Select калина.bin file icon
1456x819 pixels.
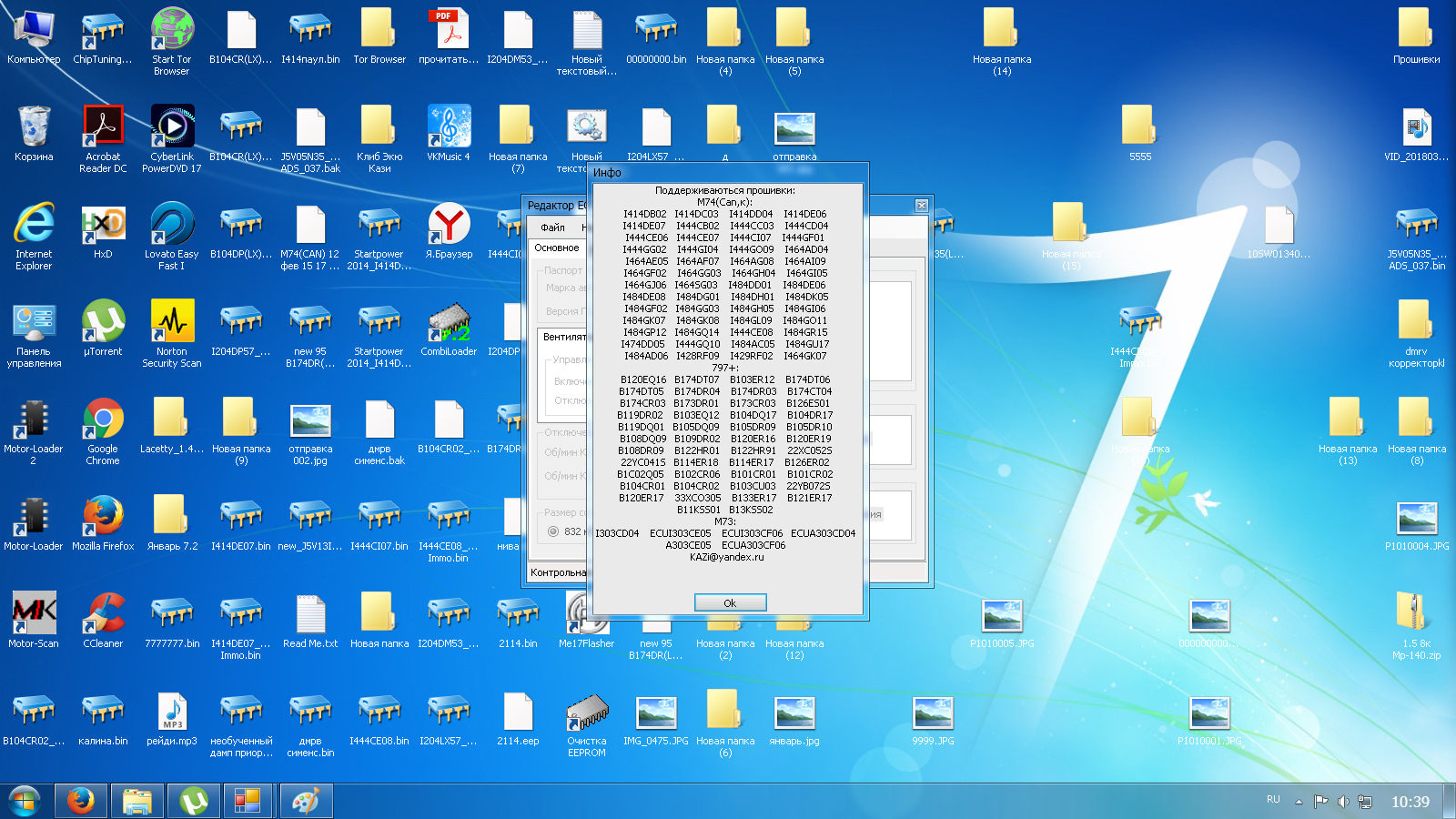103,719
